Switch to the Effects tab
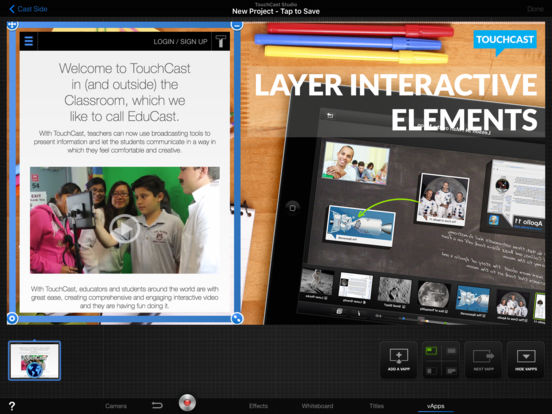Image resolution: width=552 pixels, height=414 pixels. [258, 406]
